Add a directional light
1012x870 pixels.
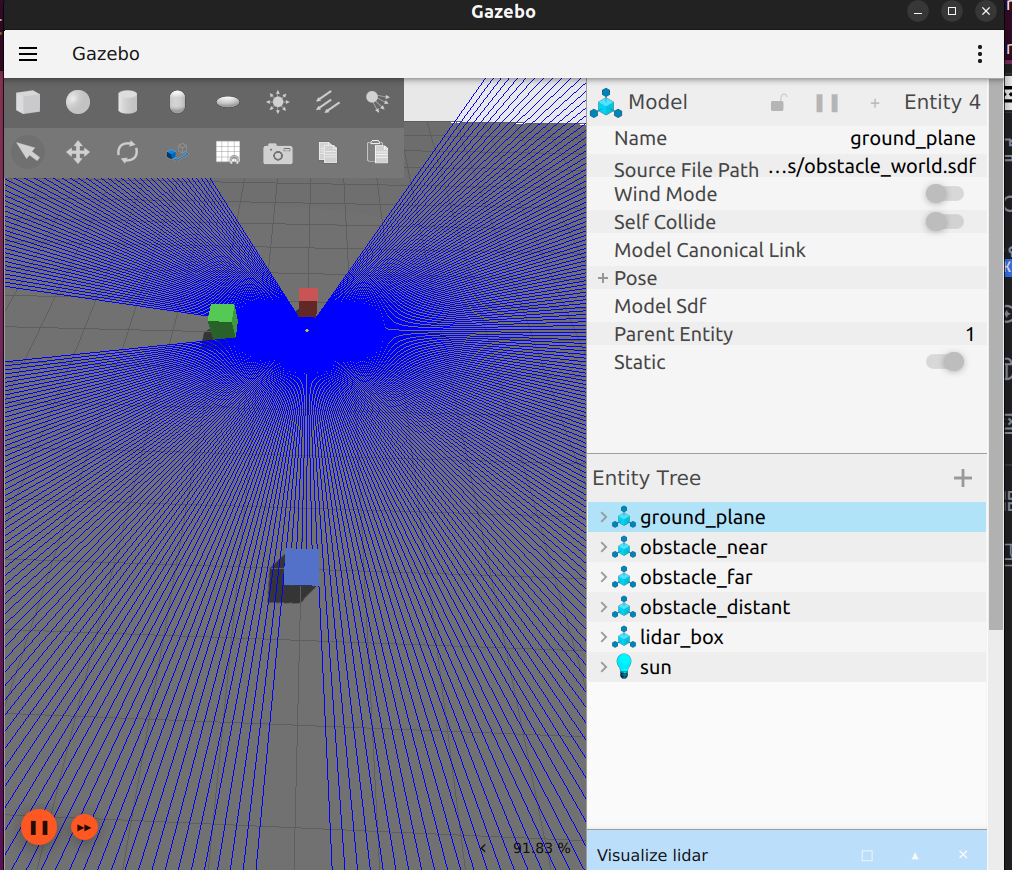(328, 102)
